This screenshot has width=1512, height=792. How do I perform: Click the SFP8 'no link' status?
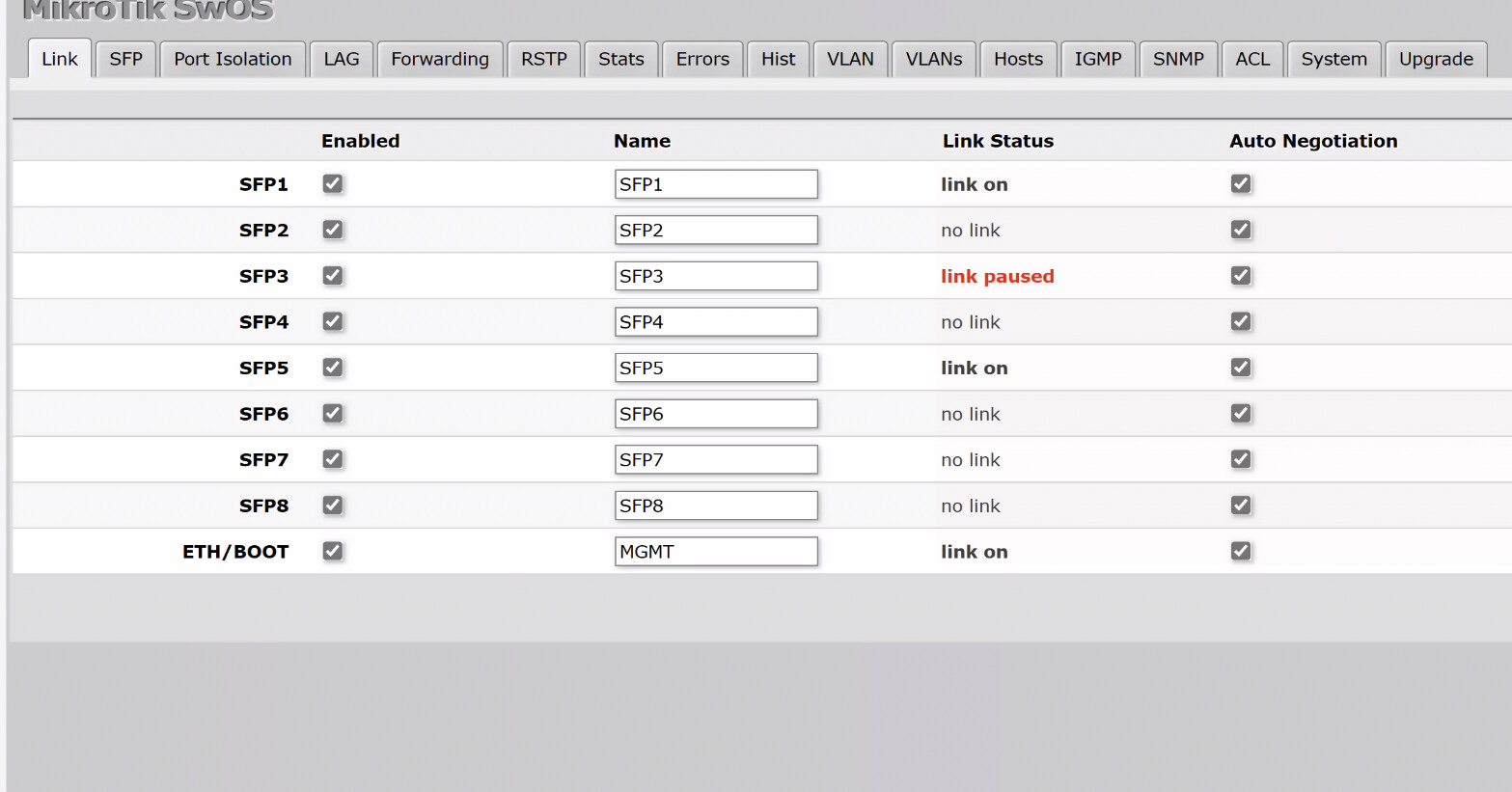(971, 505)
